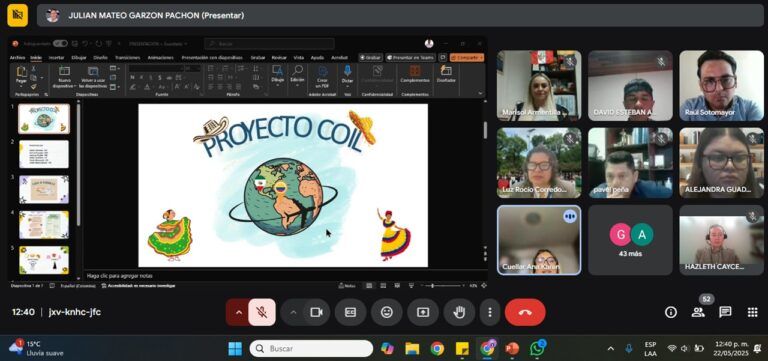Click the Grabar button in PowerPoint

371,58
